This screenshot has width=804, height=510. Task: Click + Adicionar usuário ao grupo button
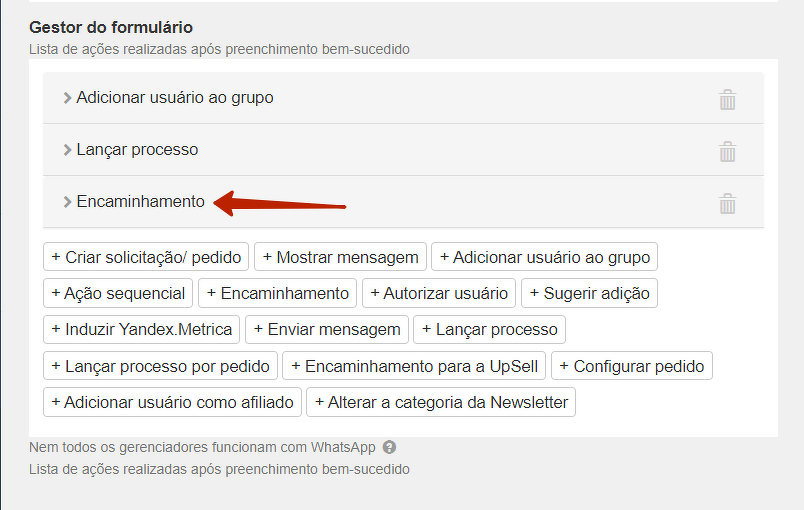545,257
